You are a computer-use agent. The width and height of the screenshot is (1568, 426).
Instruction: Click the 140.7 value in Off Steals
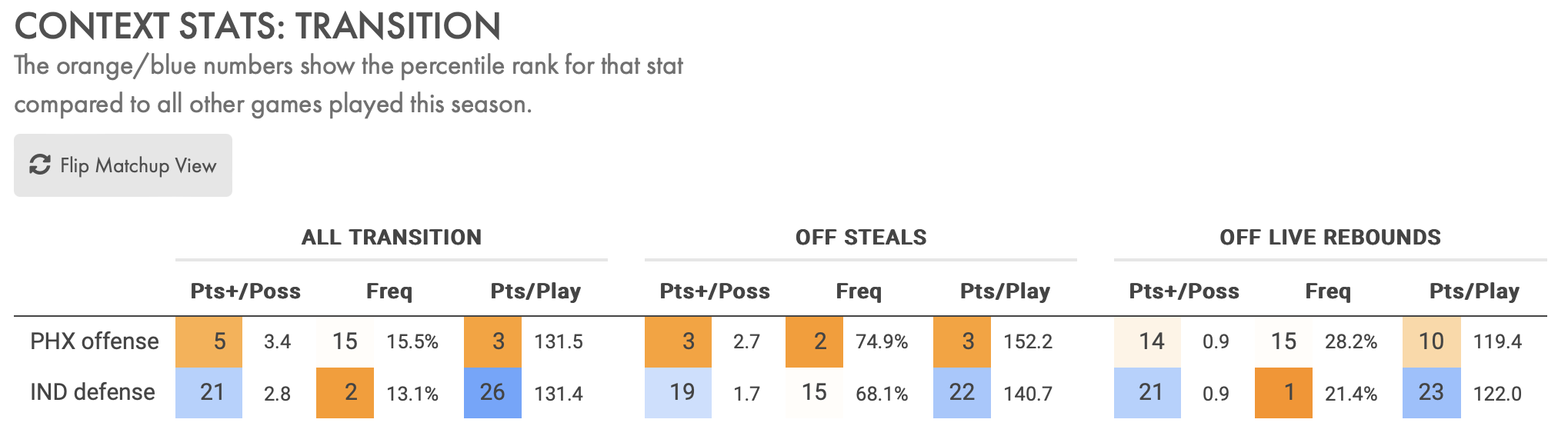[x=1028, y=394]
